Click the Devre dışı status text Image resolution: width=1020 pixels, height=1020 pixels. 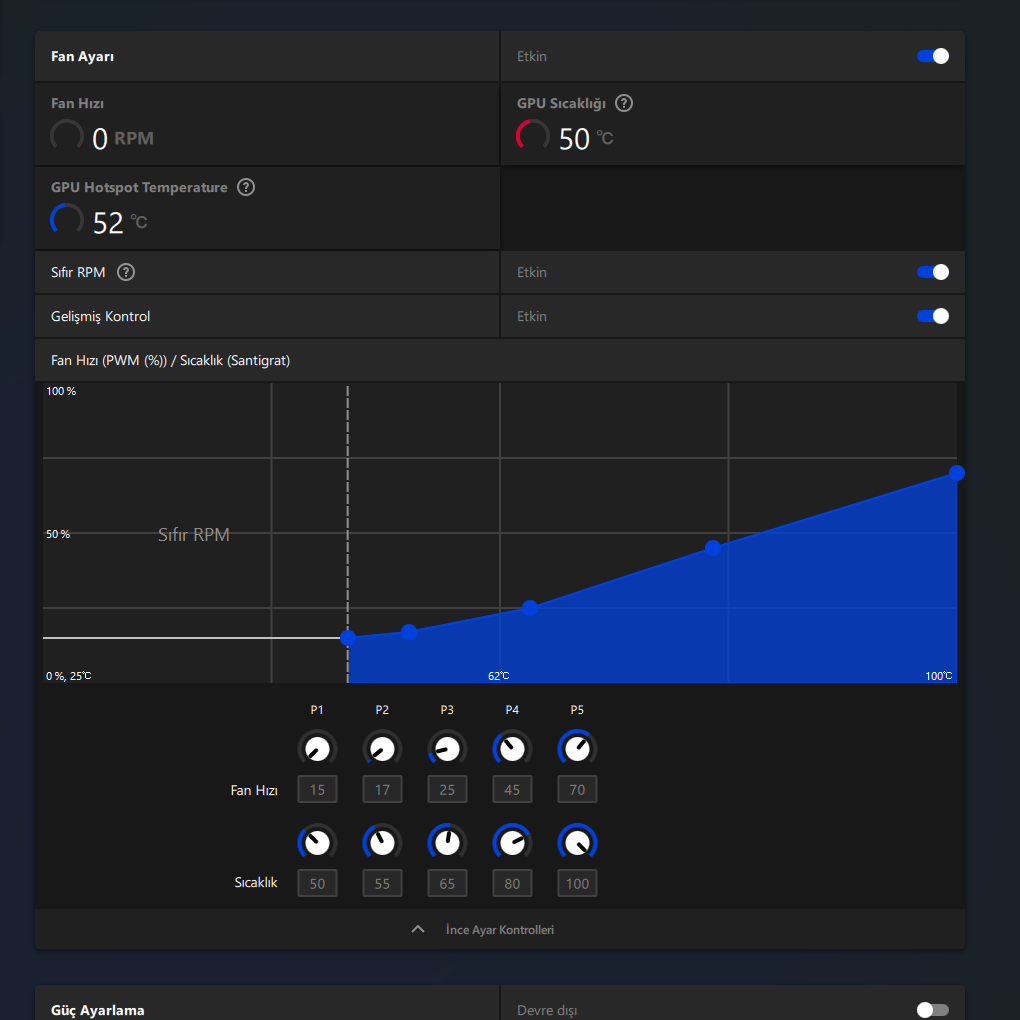pos(547,1010)
